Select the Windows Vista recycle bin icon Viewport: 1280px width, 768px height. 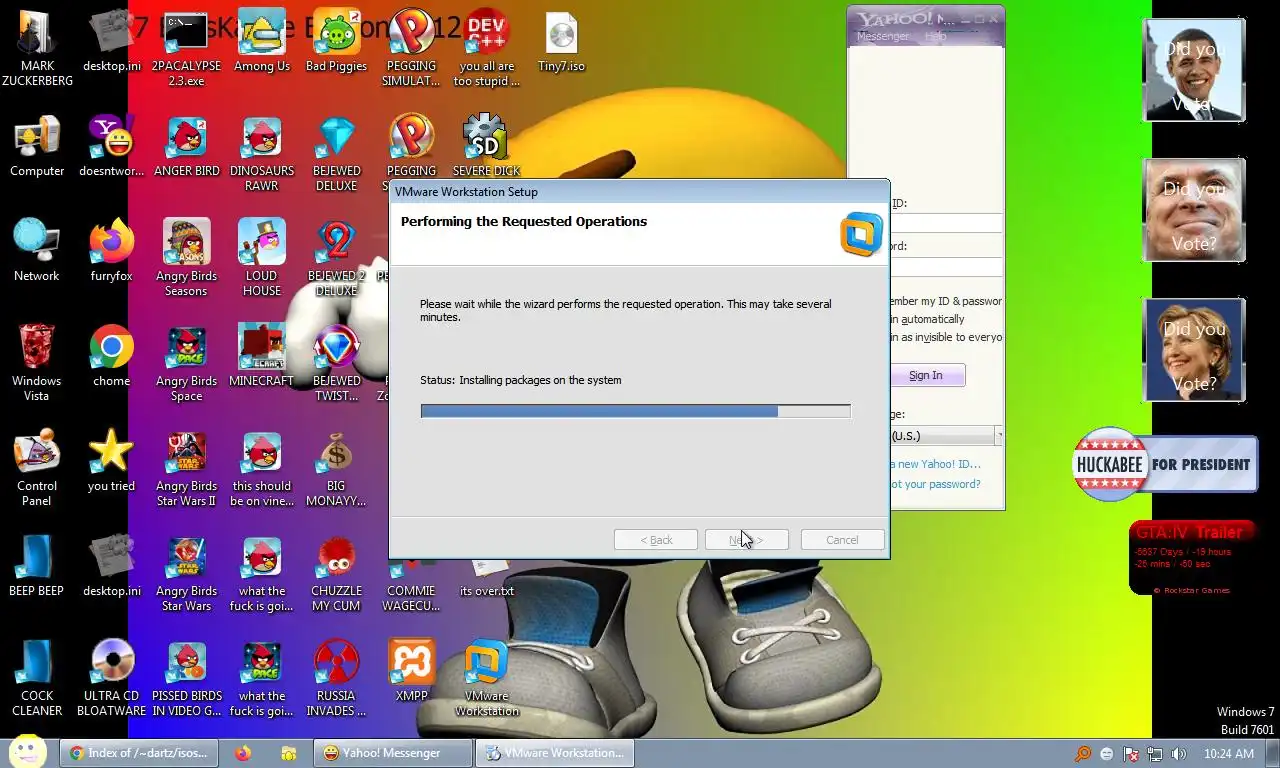pyautogui.click(x=37, y=362)
